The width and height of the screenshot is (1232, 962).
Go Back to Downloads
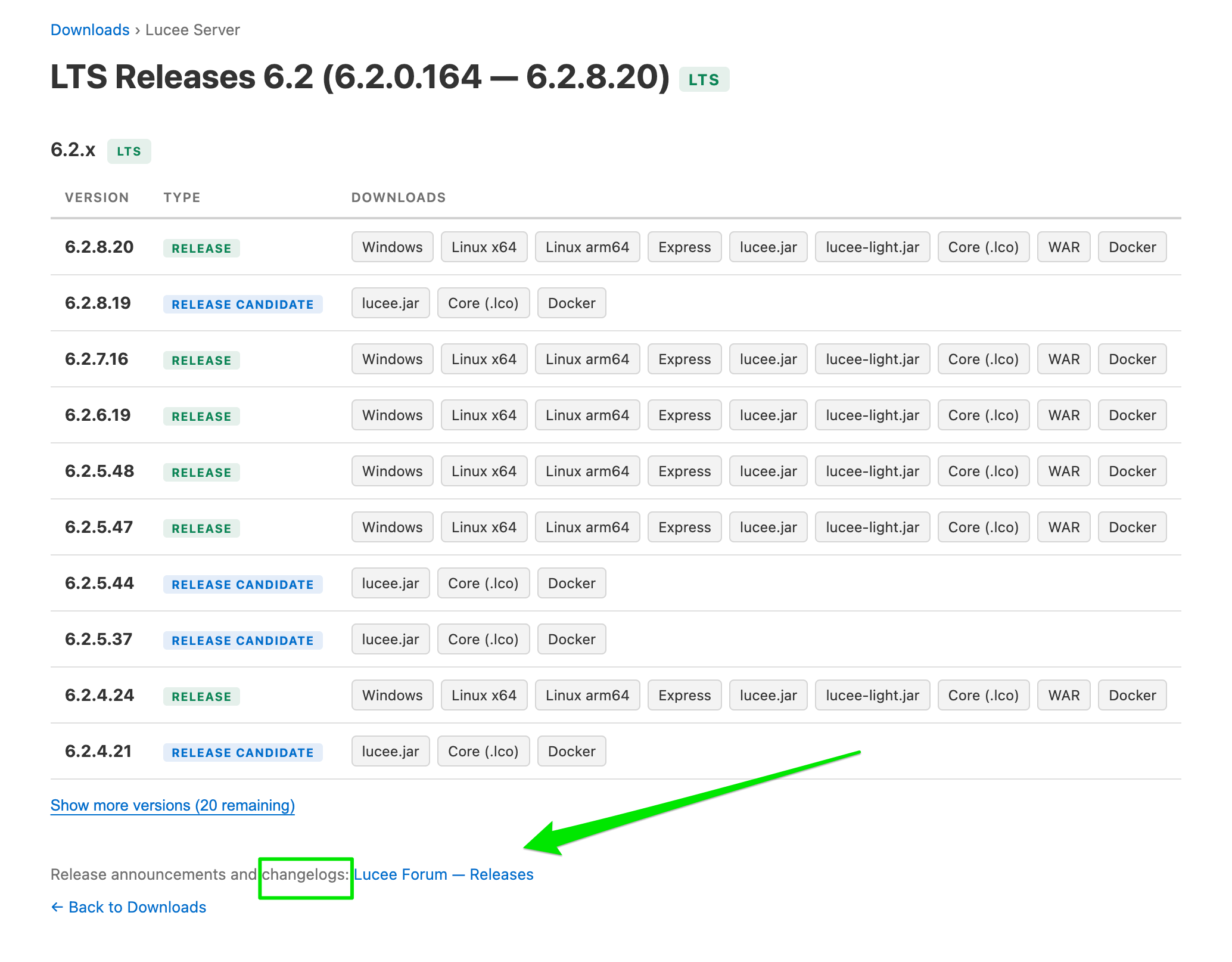pyautogui.click(x=129, y=907)
